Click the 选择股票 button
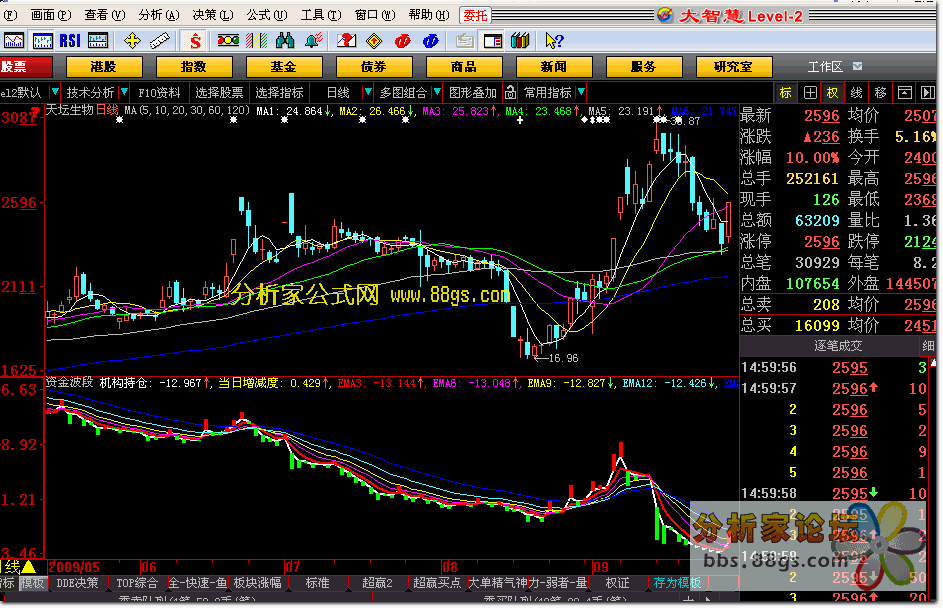Screen dimensions: 943x608 [219, 93]
